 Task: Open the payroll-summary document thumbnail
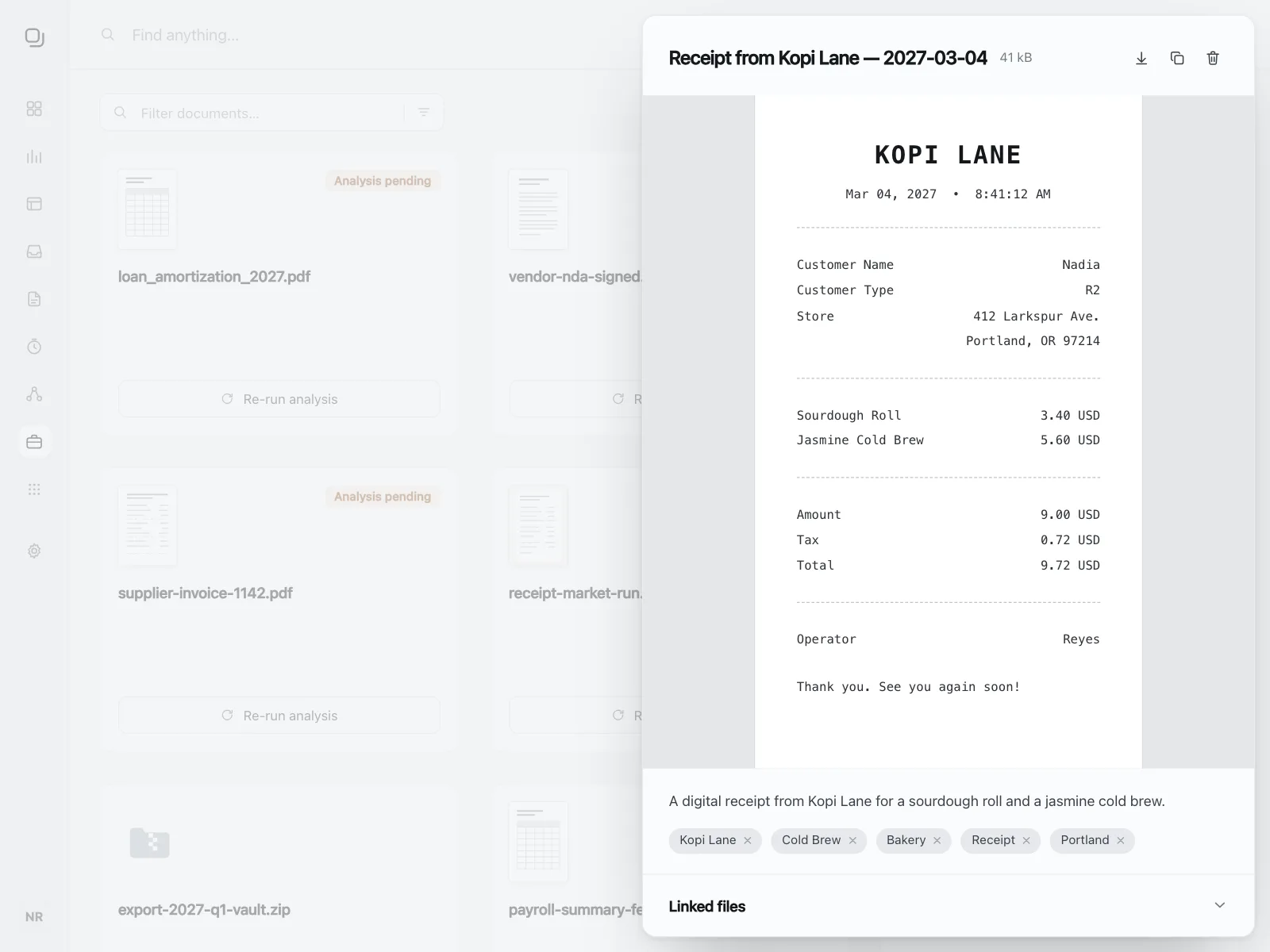[x=538, y=842]
